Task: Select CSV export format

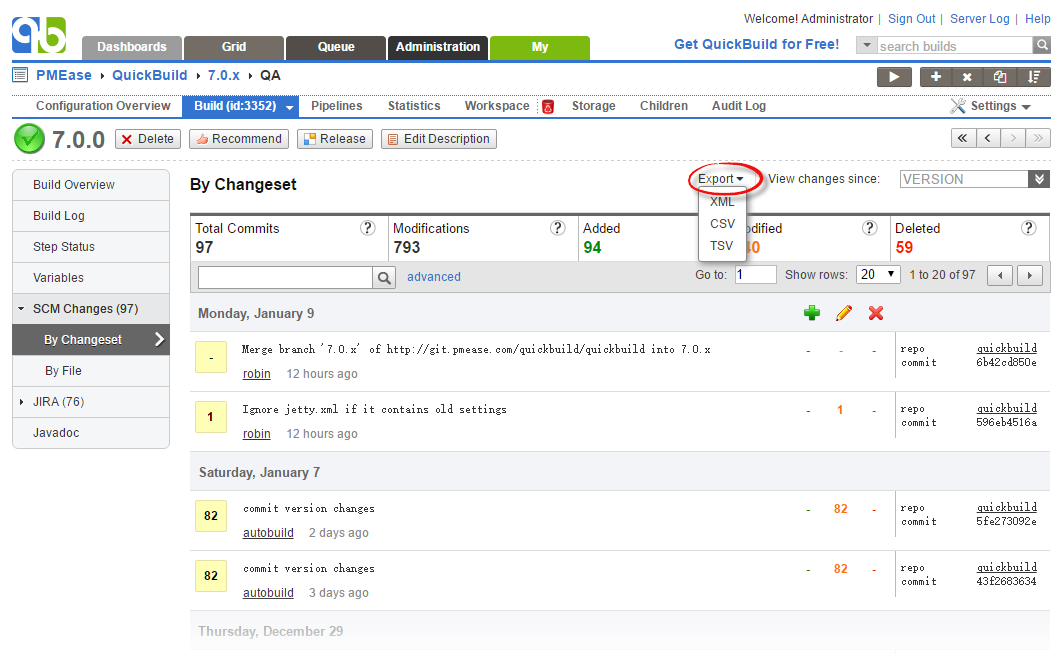Action: (722, 223)
